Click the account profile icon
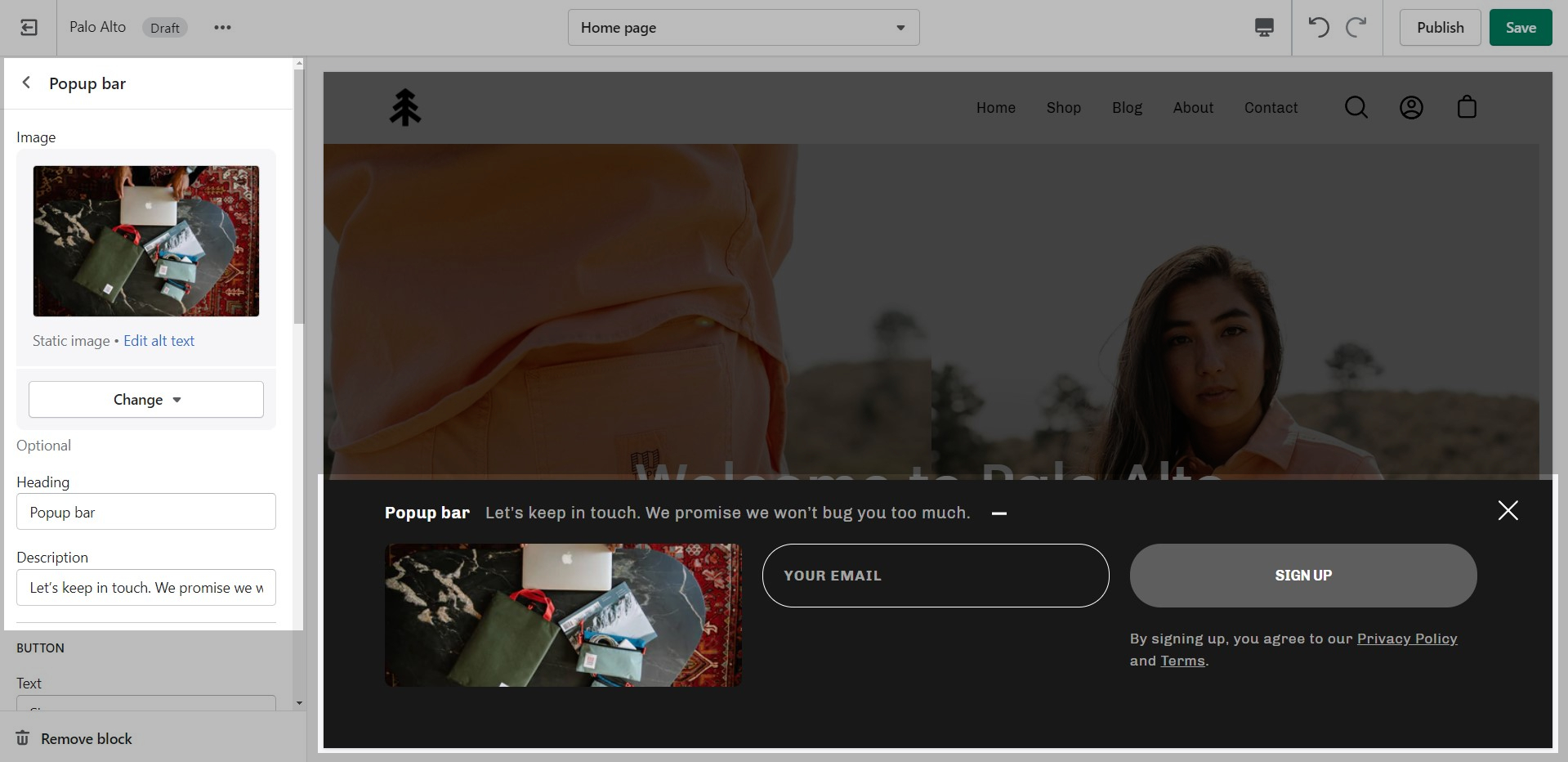This screenshot has width=1568, height=762. click(x=1411, y=107)
